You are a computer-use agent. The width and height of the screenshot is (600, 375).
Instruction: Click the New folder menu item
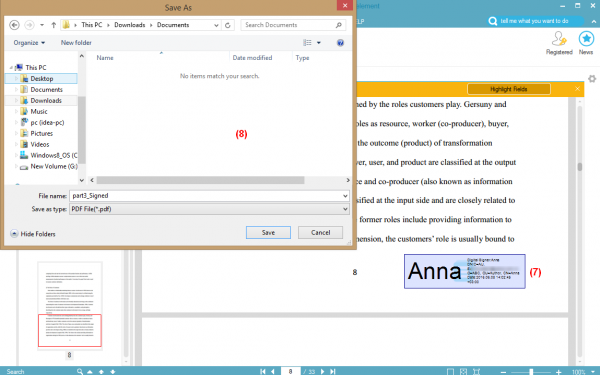(76, 43)
